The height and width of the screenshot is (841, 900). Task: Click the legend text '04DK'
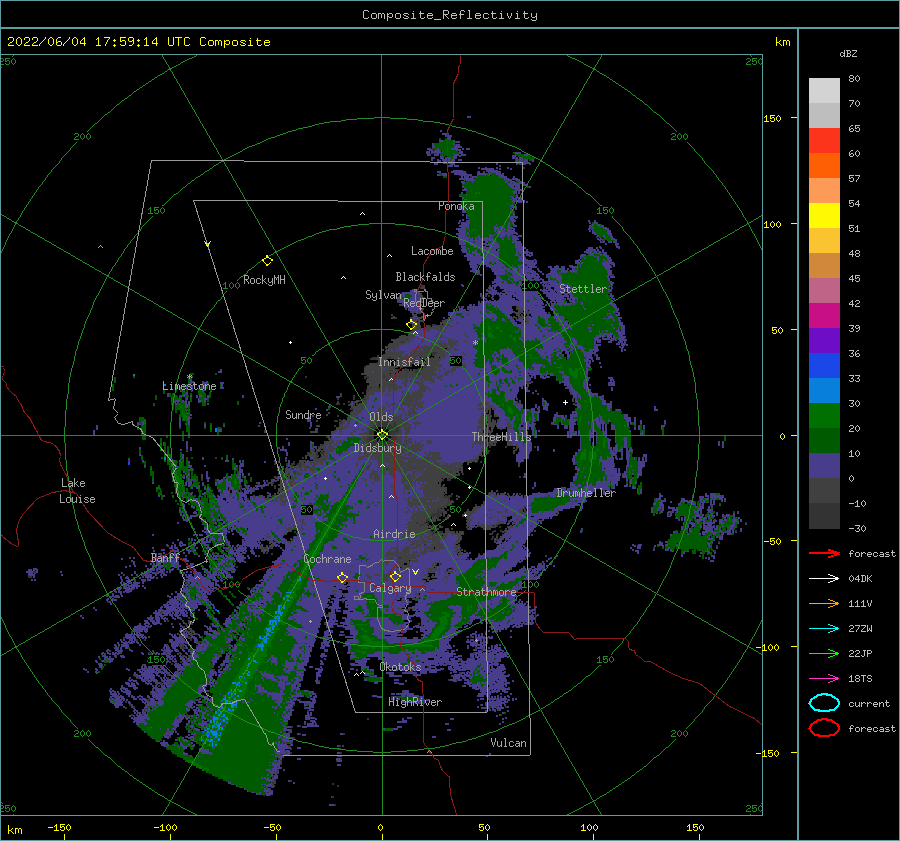pos(860,579)
